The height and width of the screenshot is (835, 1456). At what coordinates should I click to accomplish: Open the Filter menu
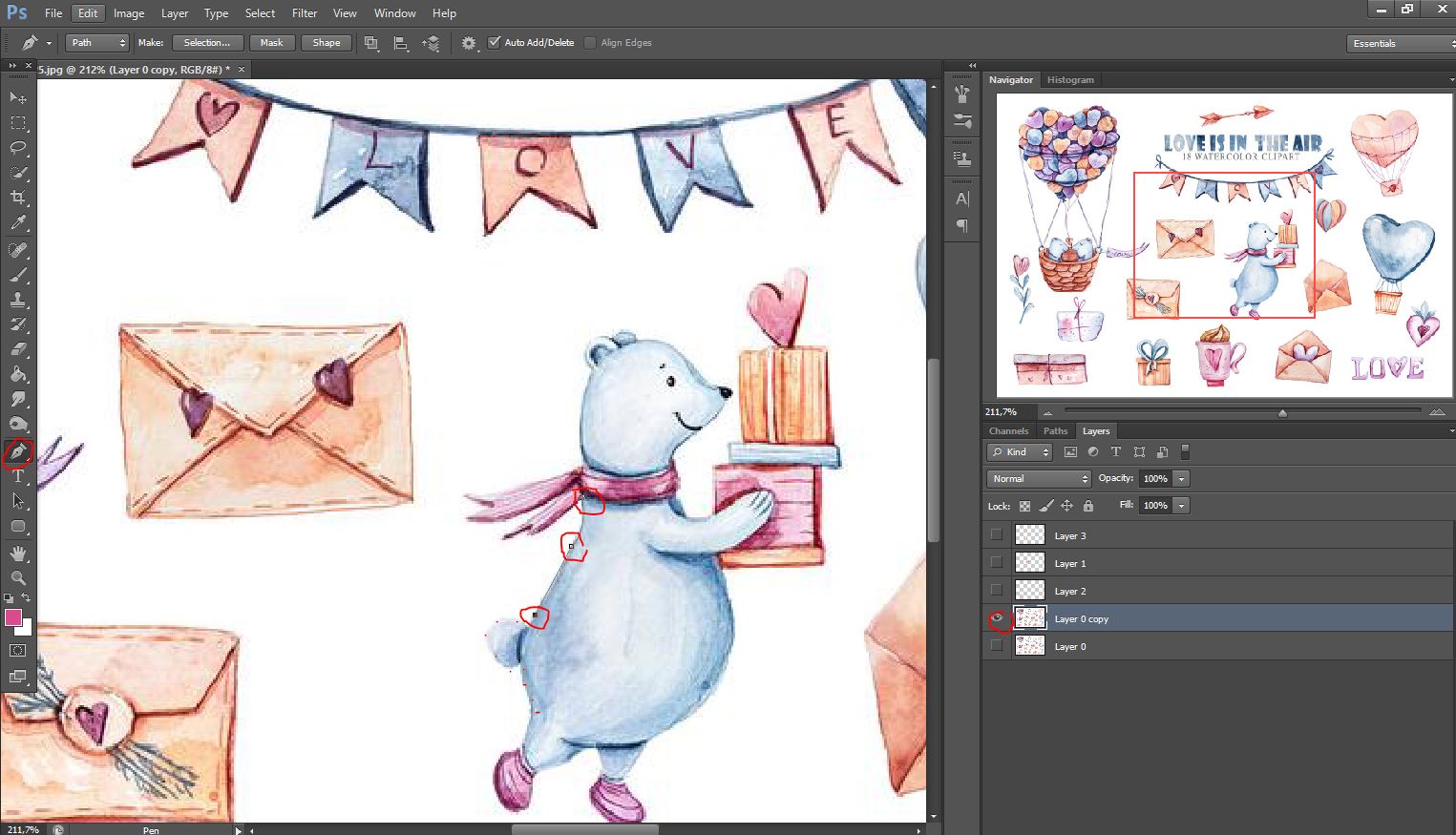[305, 13]
